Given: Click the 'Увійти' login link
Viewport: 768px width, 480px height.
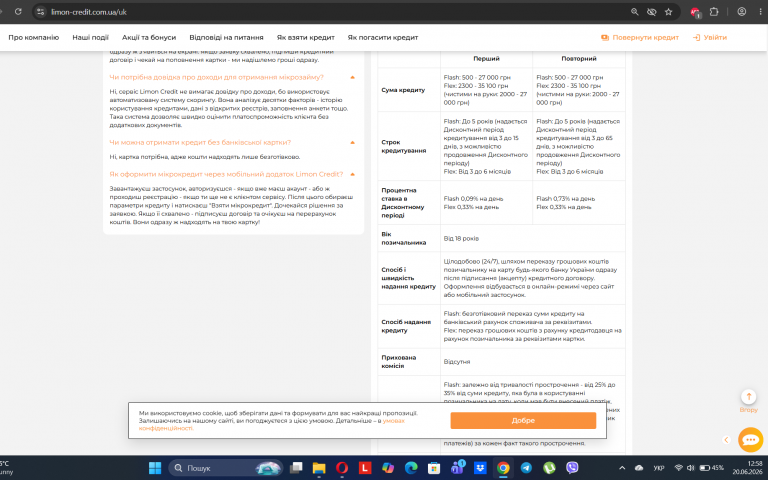Looking at the screenshot, I should 710,37.
